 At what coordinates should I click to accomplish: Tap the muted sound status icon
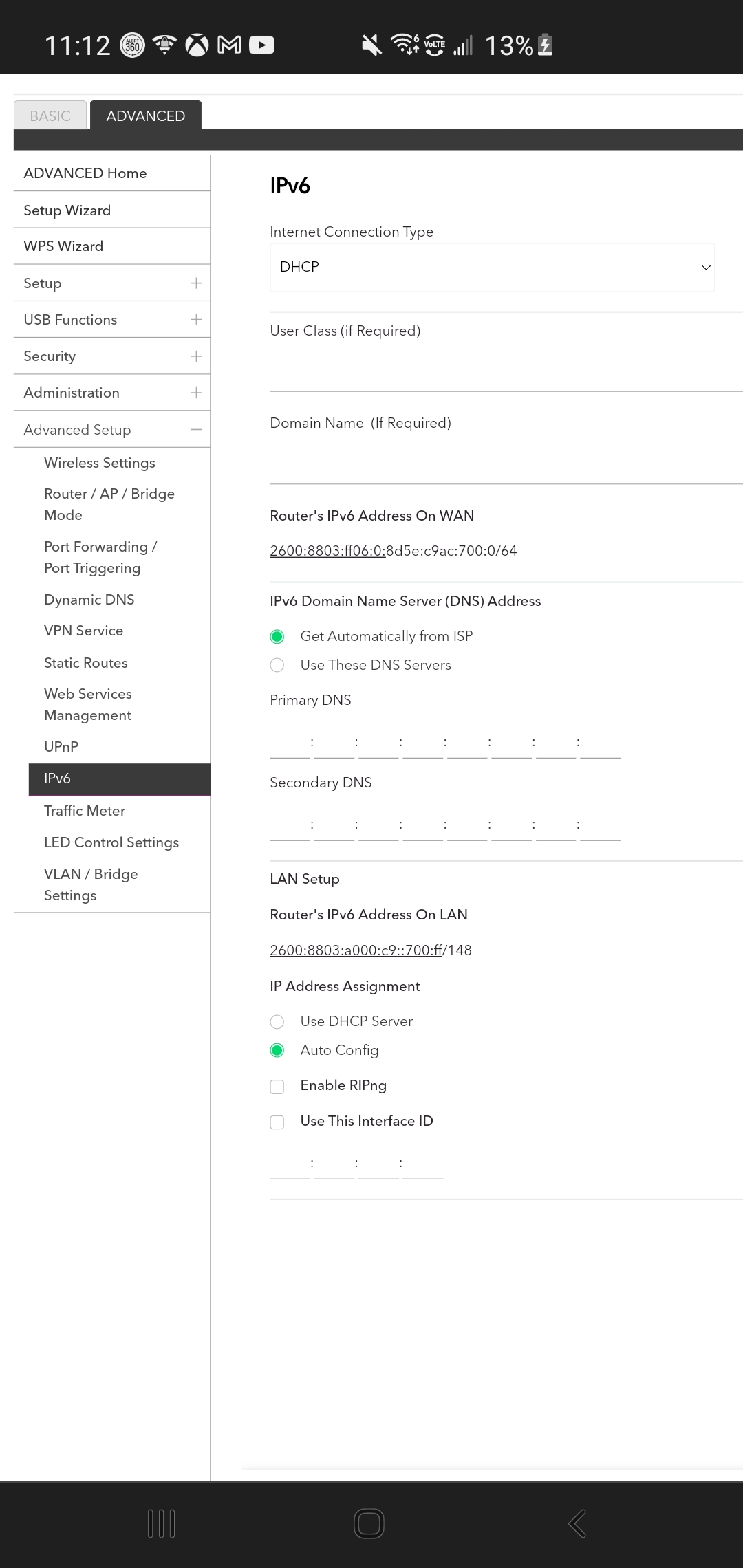[x=371, y=45]
